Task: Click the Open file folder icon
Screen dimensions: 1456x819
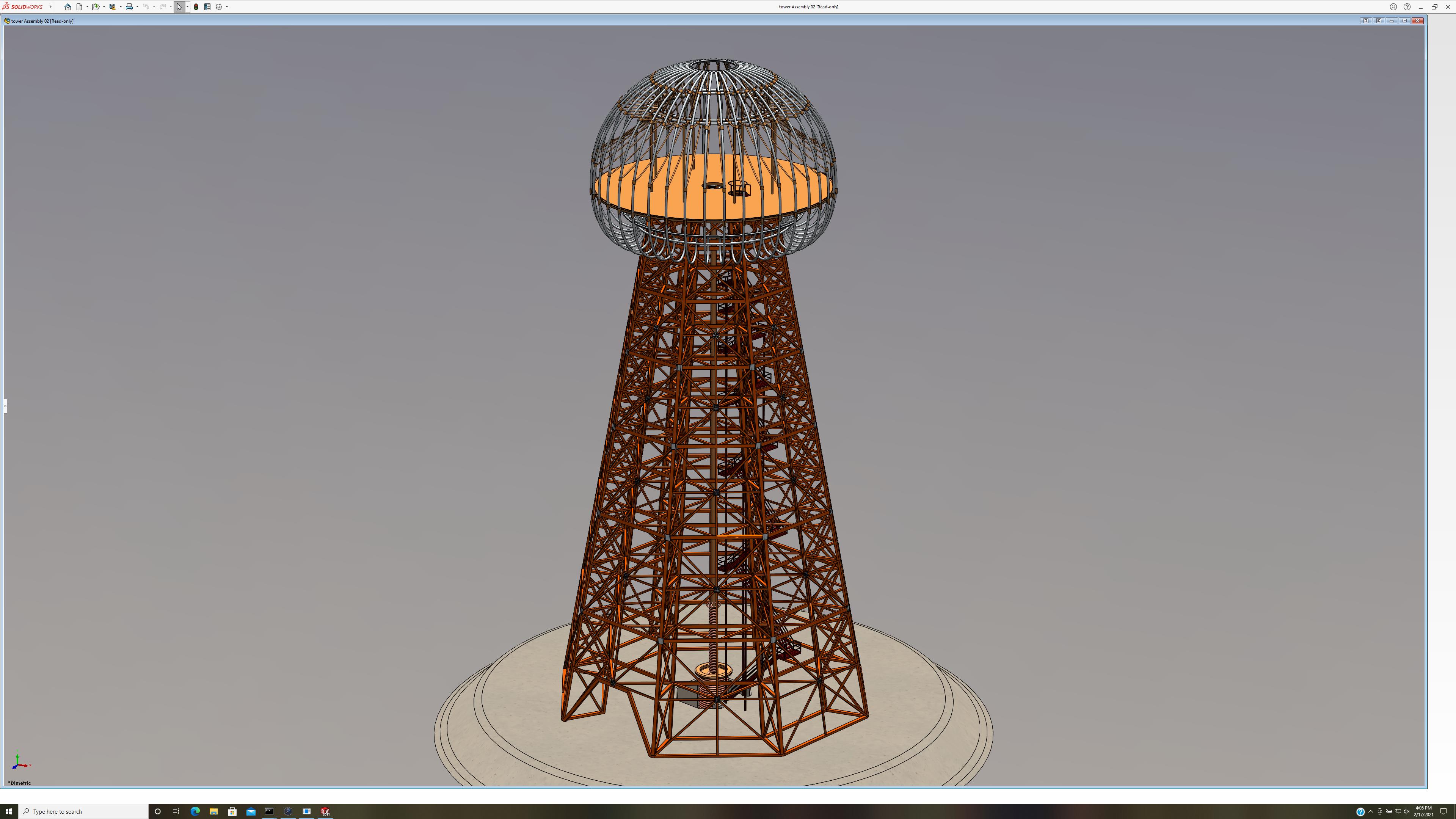Action: click(x=96, y=7)
